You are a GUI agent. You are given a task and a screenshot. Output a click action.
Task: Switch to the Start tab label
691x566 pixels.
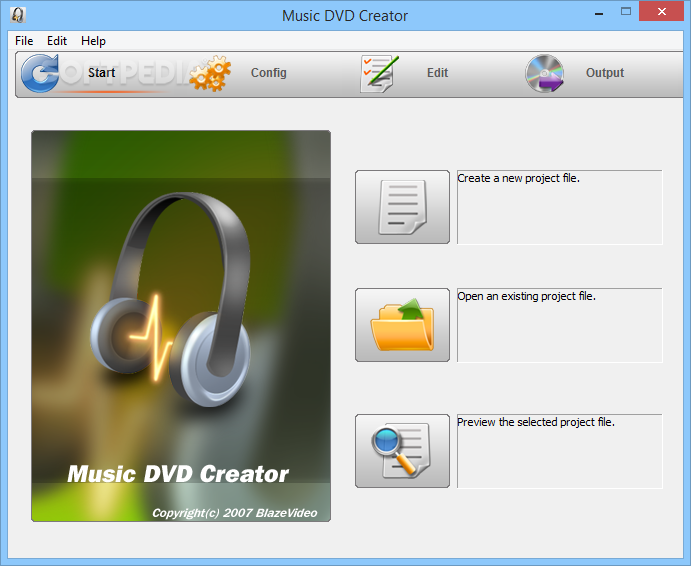(101, 72)
